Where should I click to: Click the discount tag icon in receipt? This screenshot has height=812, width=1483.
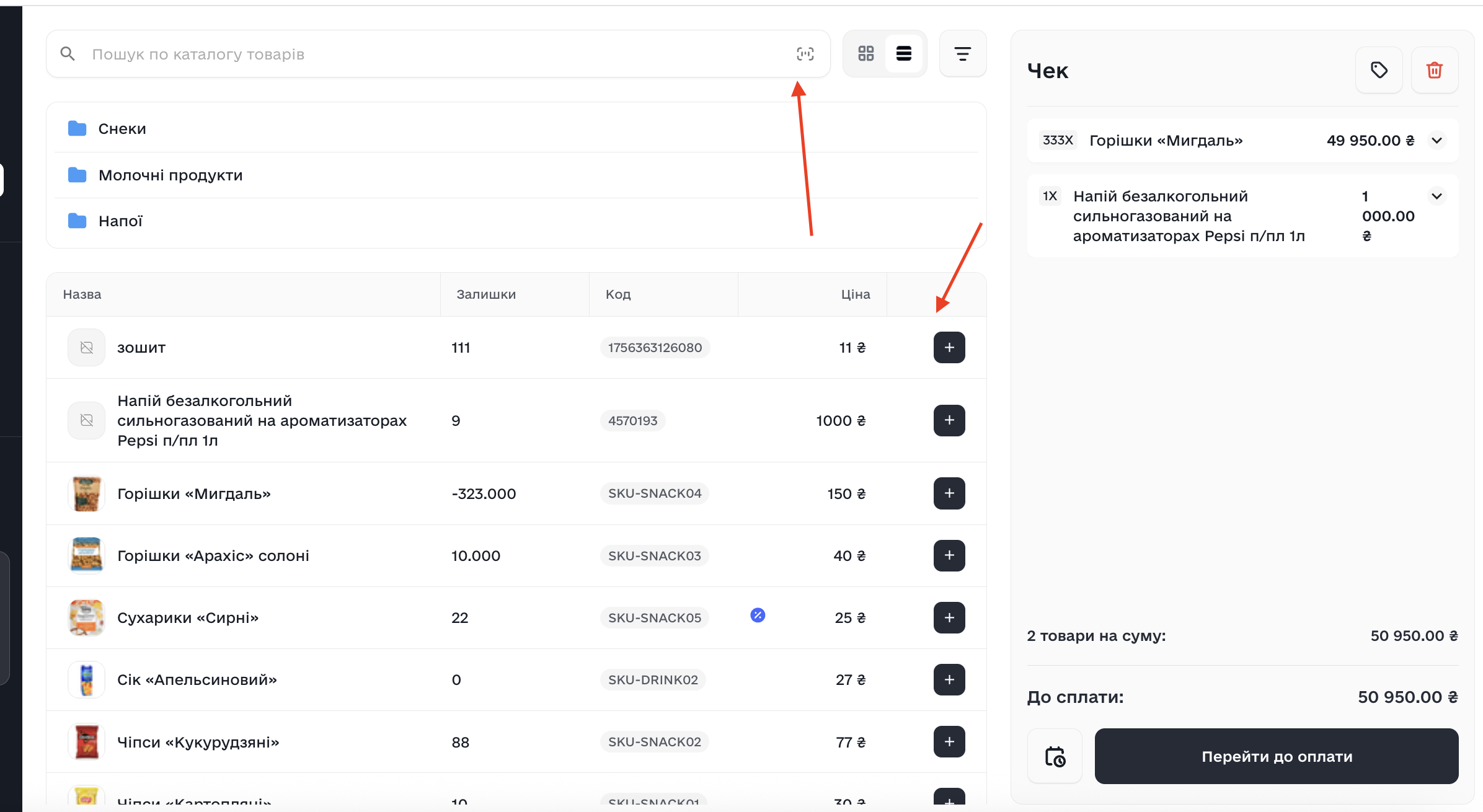[1378, 70]
